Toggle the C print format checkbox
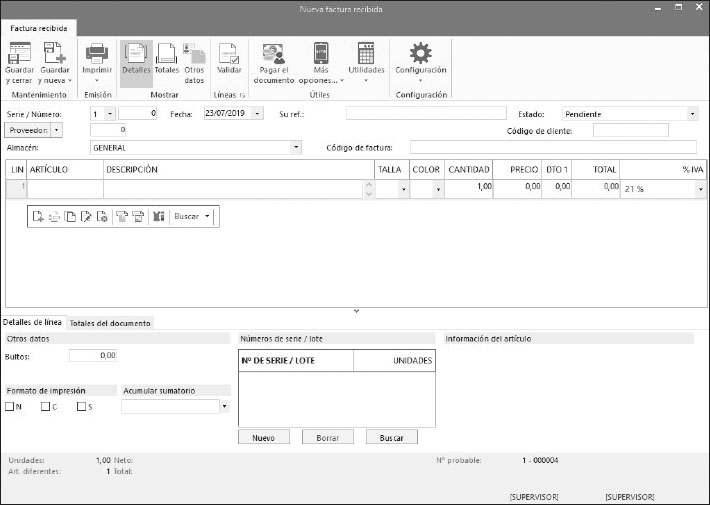The image size is (710, 505). pos(46,407)
